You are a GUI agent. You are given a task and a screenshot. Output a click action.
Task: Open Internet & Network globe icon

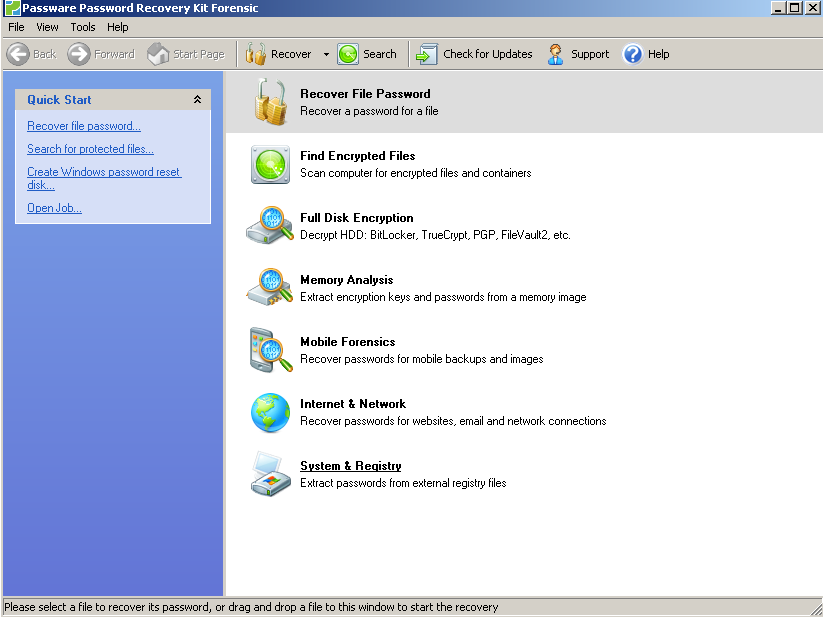pyautogui.click(x=270, y=412)
